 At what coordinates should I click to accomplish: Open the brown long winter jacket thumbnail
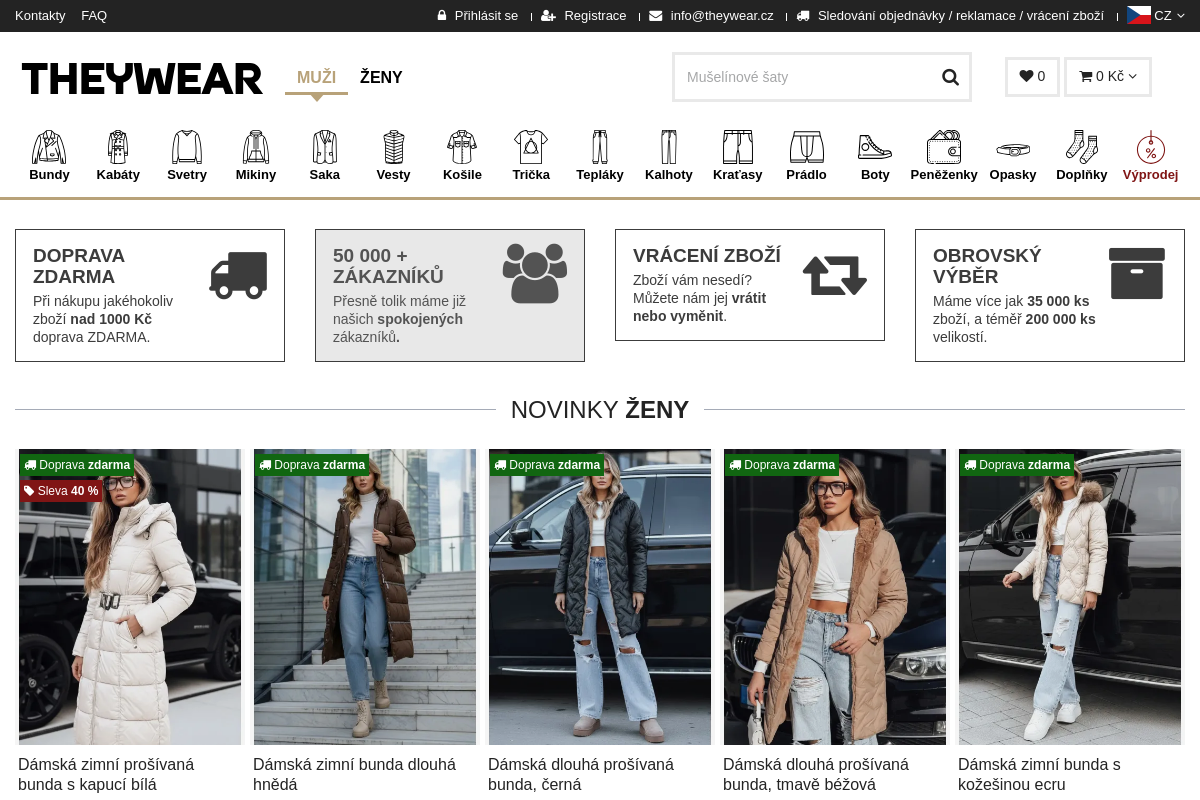coord(365,597)
